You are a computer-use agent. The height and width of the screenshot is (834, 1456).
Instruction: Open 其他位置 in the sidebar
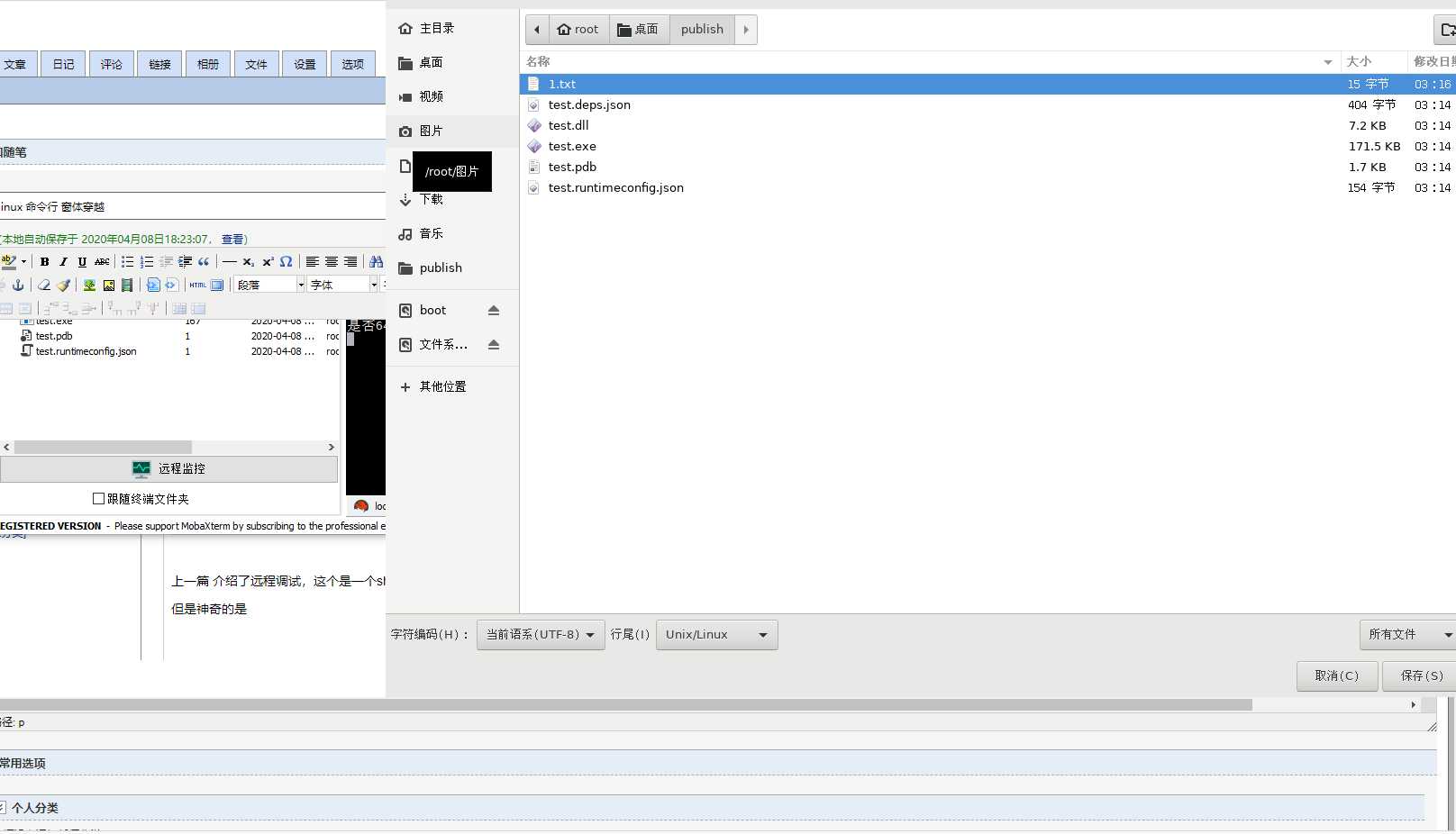point(452,387)
